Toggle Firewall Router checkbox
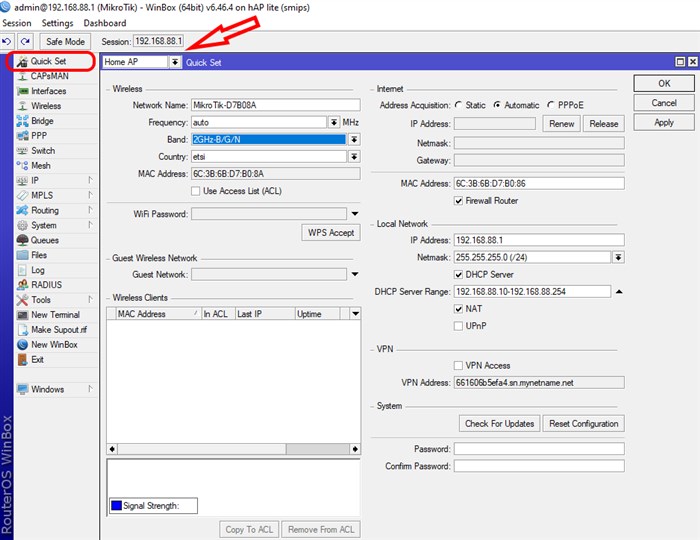Screen dimensions: 700x540 tap(458, 201)
